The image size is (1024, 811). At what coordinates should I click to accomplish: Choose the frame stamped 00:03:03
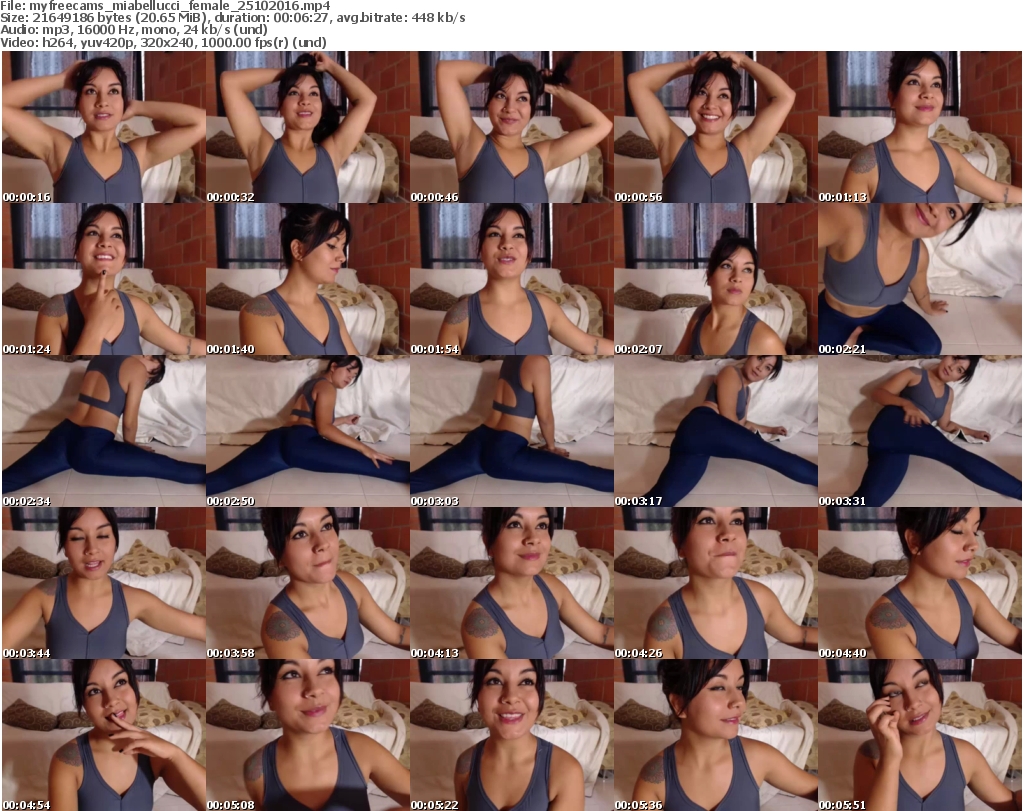511,432
